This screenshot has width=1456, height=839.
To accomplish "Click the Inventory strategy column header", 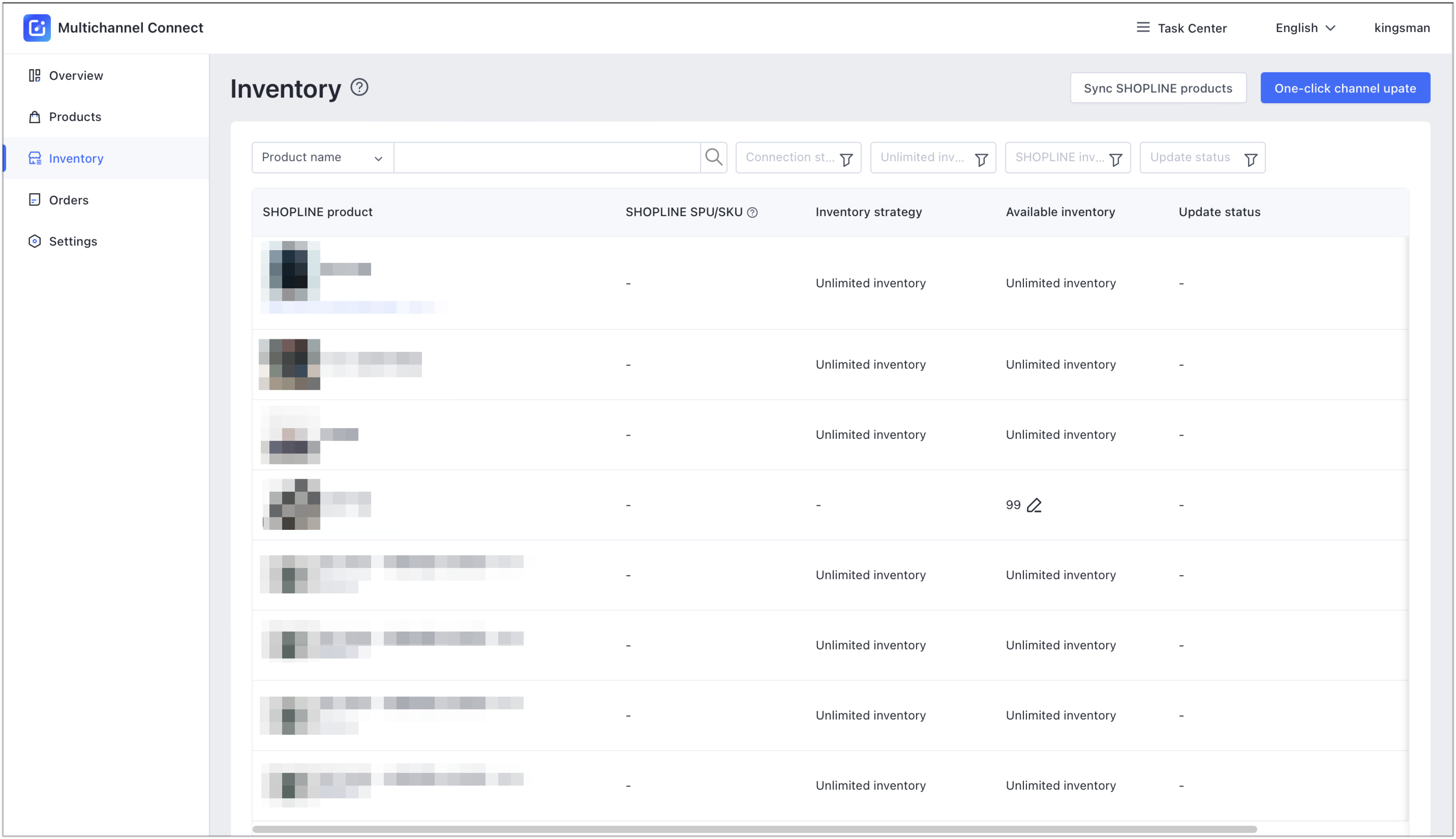I will tap(869, 212).
